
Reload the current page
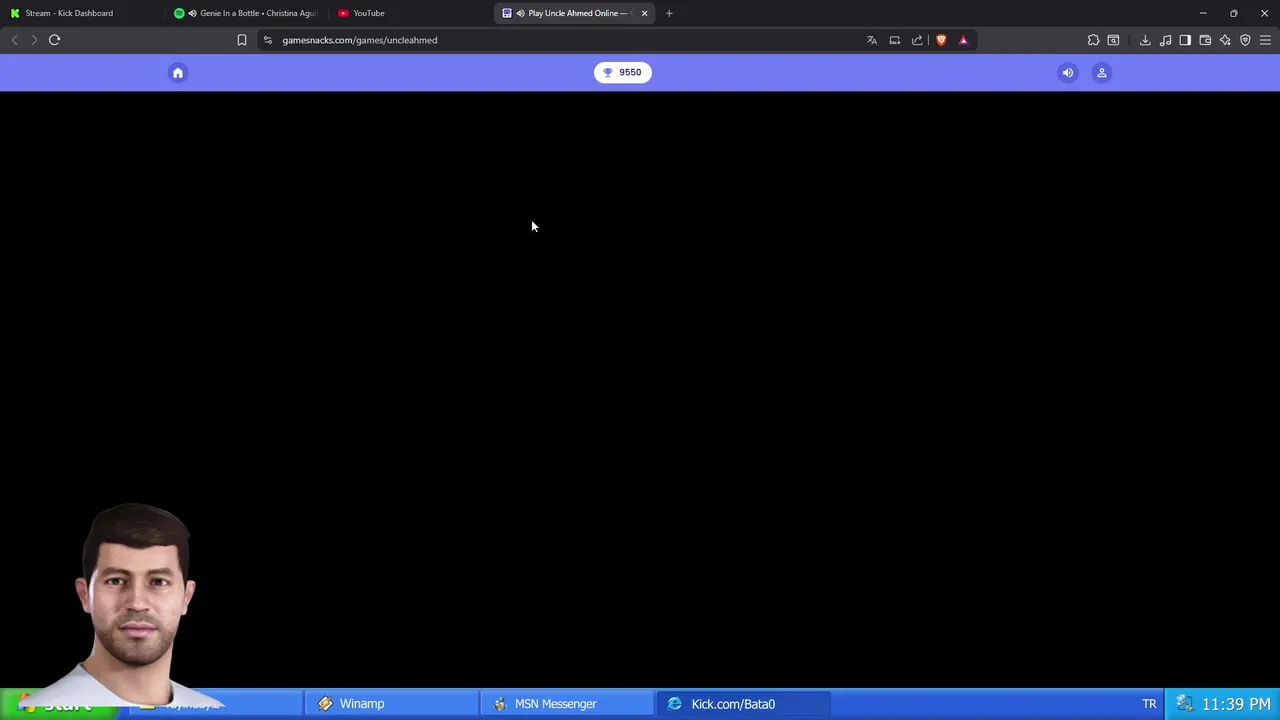point(54,40)
